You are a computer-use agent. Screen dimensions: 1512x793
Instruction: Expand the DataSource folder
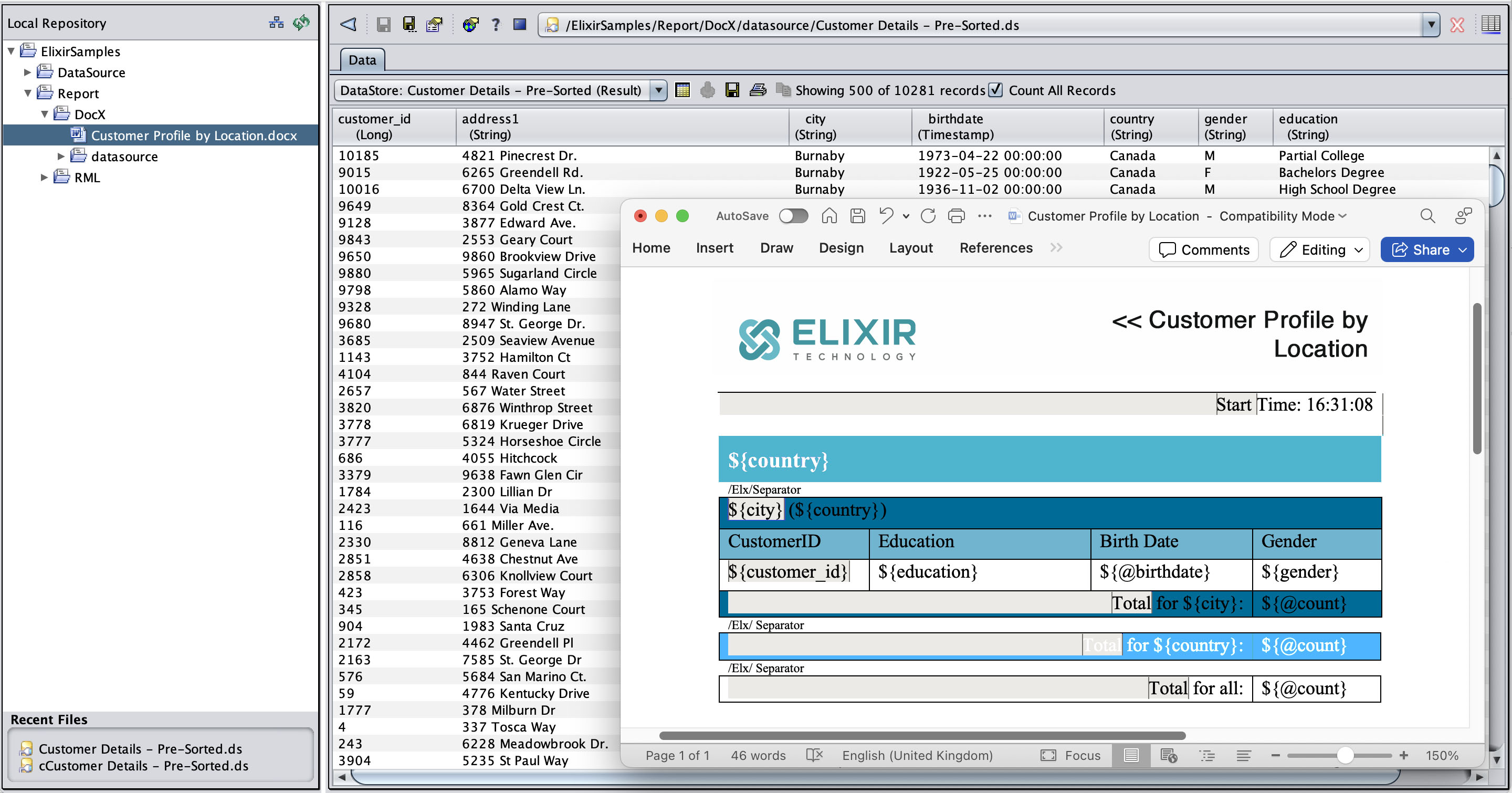(27, 72)
